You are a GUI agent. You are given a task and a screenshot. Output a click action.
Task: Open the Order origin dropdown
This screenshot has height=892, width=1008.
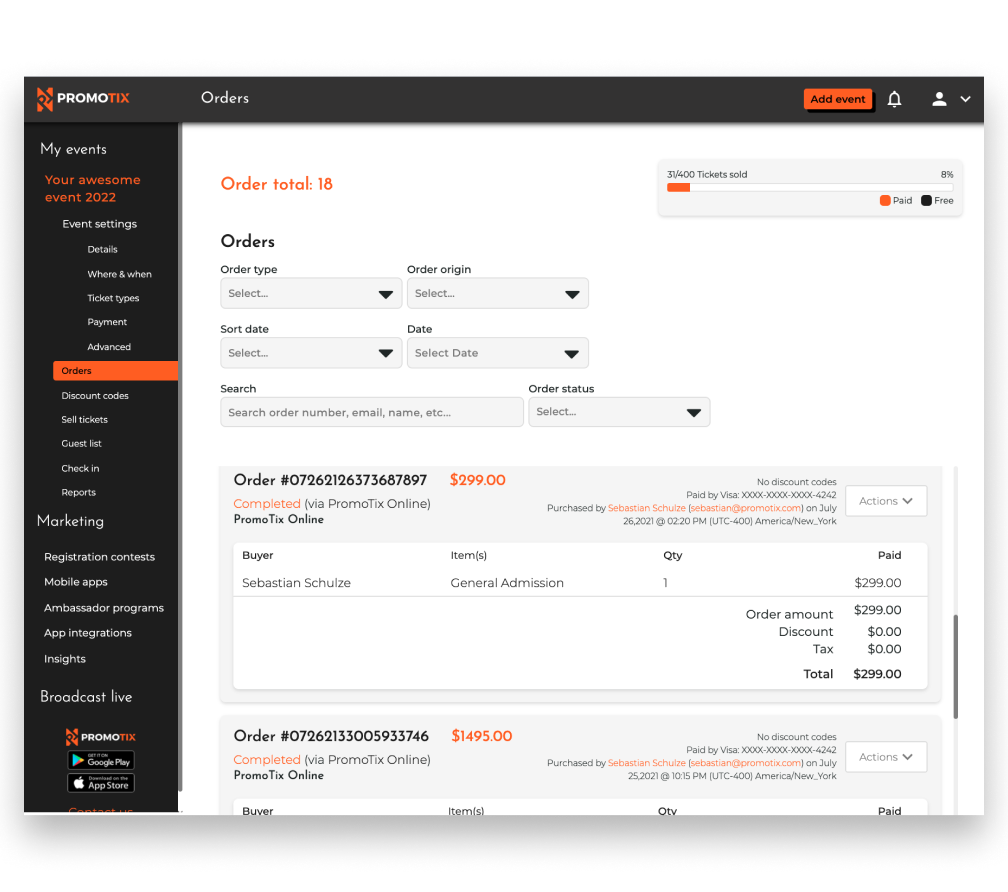pyautogui.click(x=497, y=293)
